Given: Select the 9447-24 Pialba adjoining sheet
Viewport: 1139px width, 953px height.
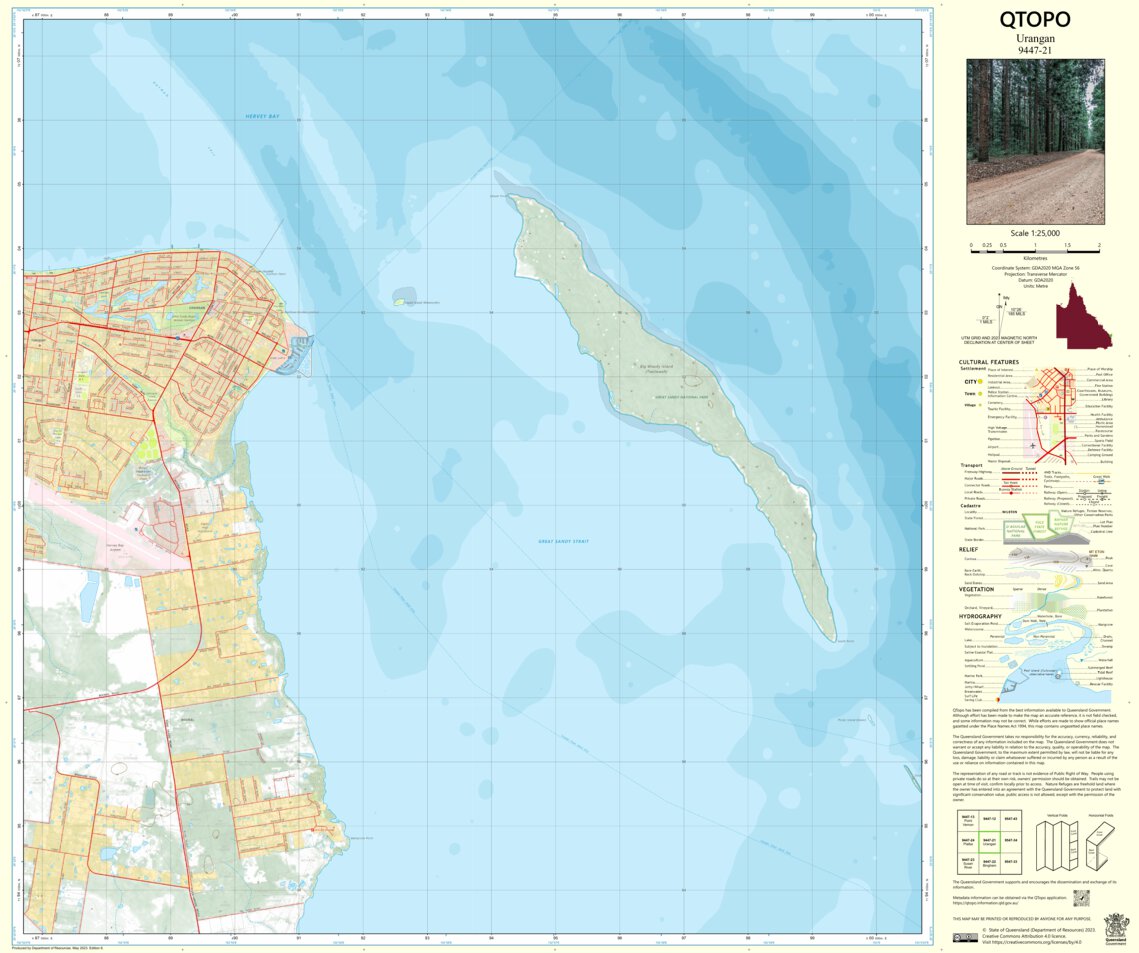Looking at the screenshot, I should [x=969, y=841].
